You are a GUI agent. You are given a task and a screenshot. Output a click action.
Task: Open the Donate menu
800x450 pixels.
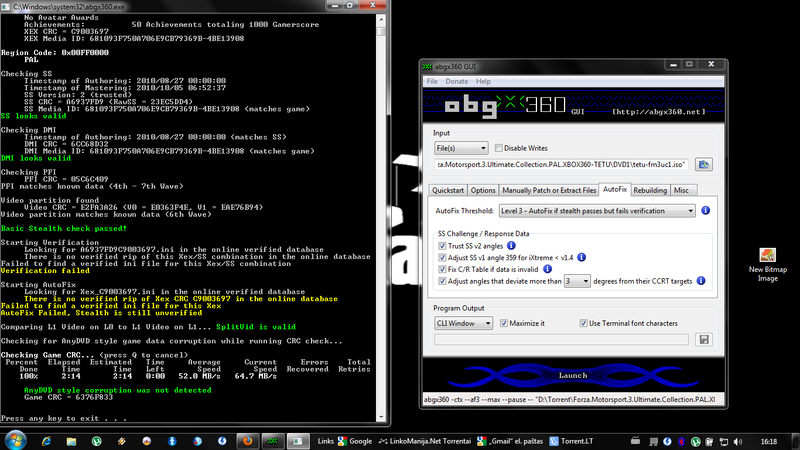point(456,81)
